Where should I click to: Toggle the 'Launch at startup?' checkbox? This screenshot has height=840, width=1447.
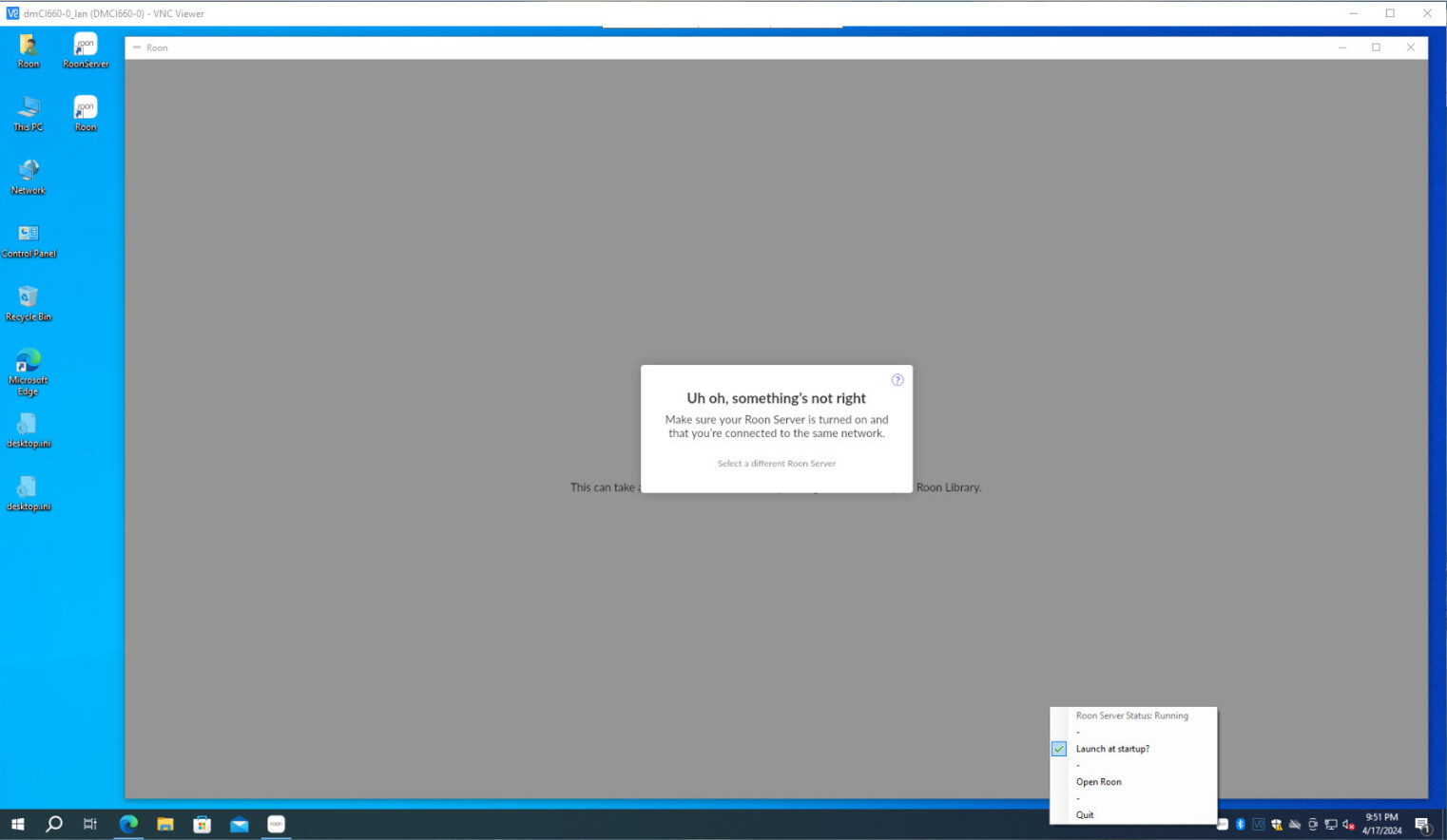pos(1058,749)
